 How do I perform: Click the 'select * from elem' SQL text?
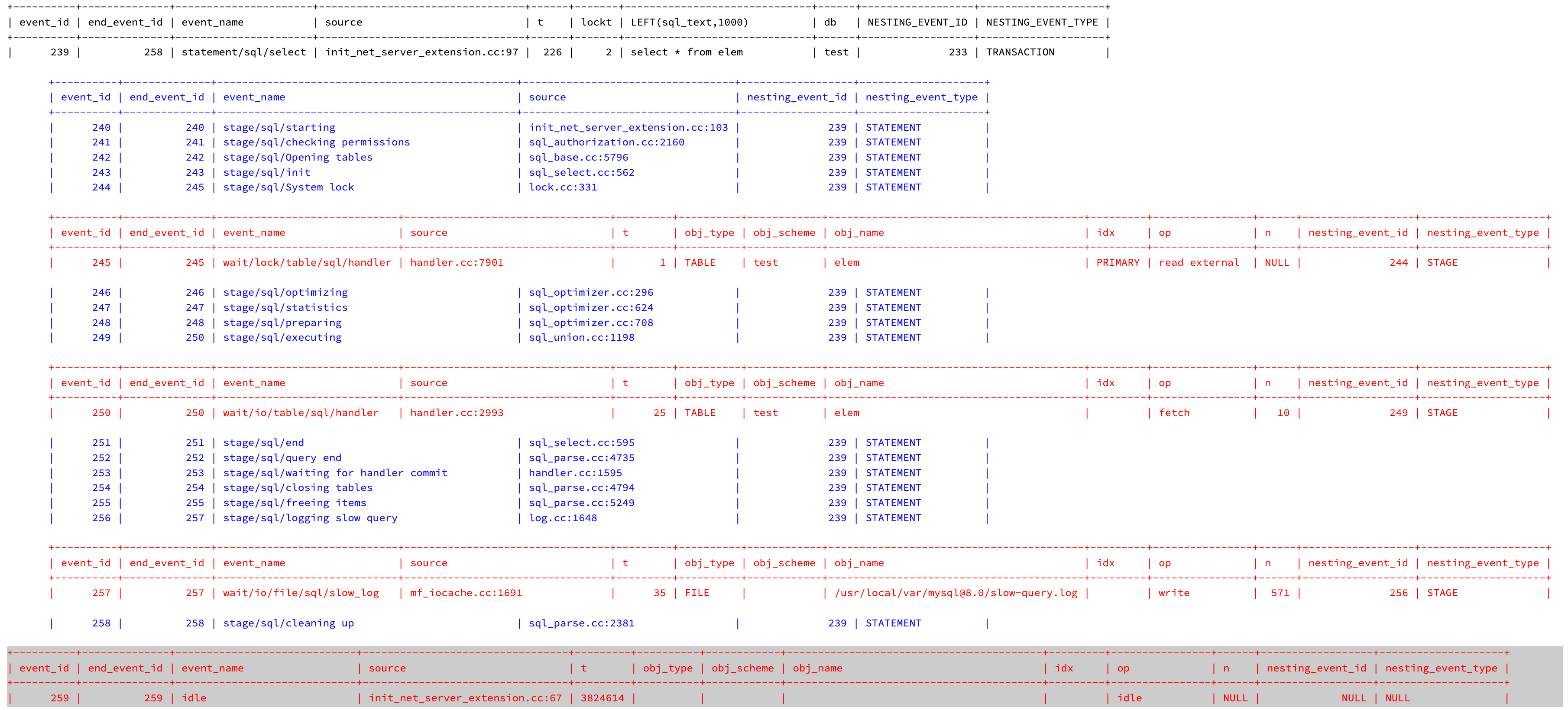(x=686, y=52)
